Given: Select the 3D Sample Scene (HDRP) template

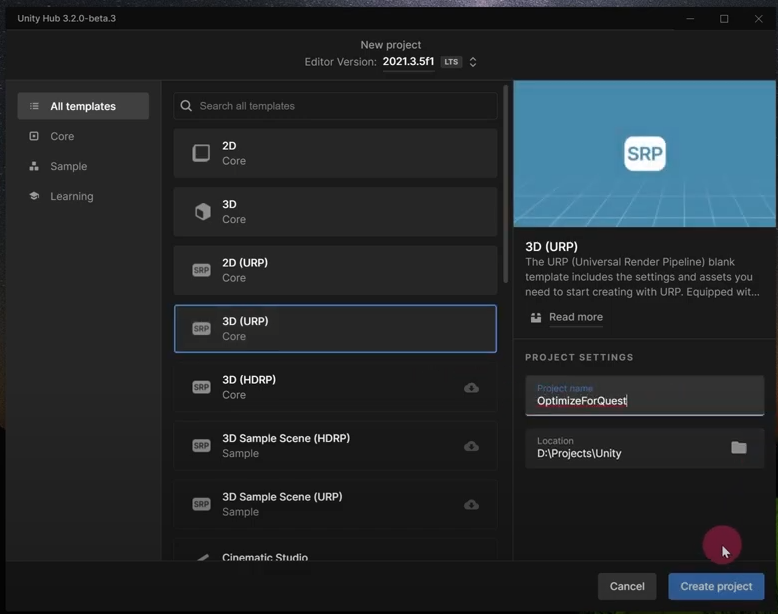Looking at the screenshot, I should click(335, 446).
